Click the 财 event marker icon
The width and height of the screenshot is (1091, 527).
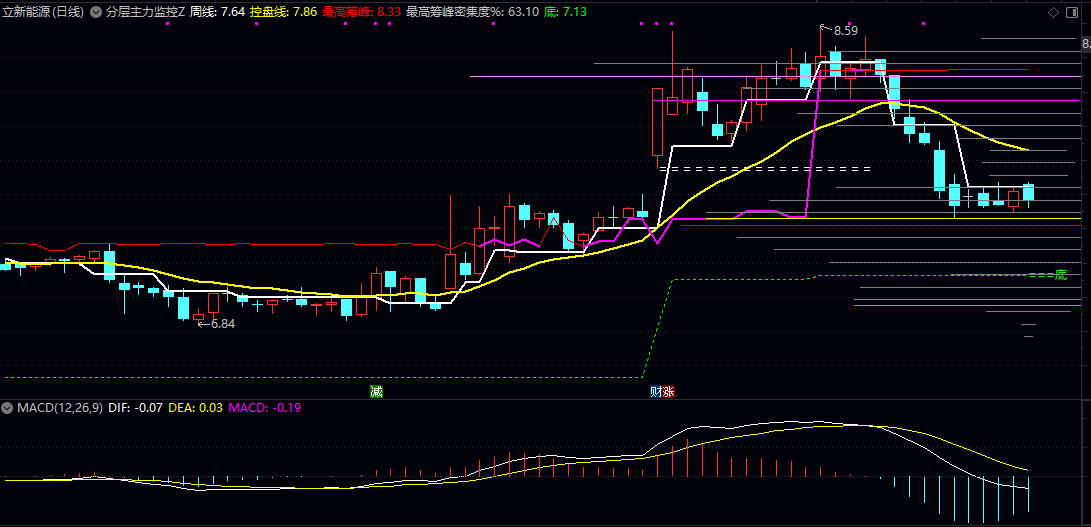point(656,391)
